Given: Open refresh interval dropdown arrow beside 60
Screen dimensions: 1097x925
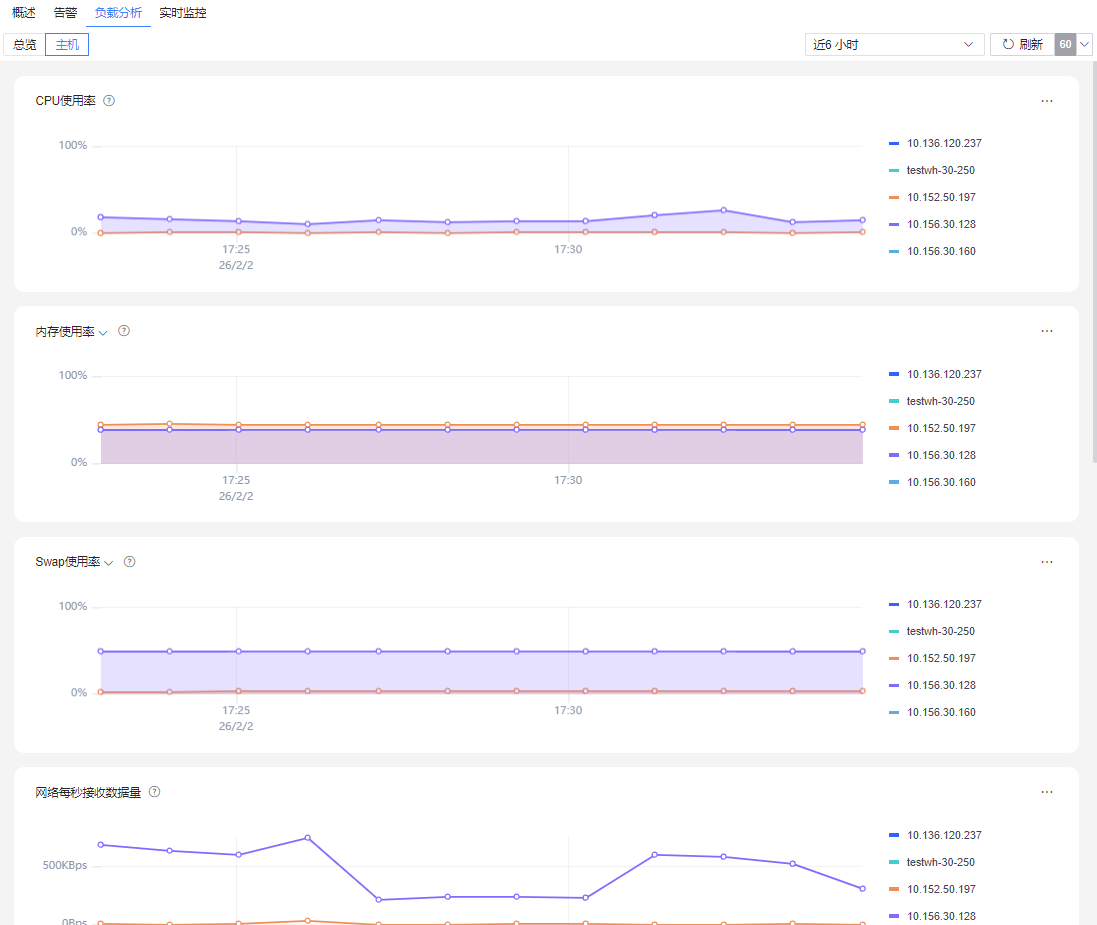Looking at the screenshot, I should point(1084,44).
